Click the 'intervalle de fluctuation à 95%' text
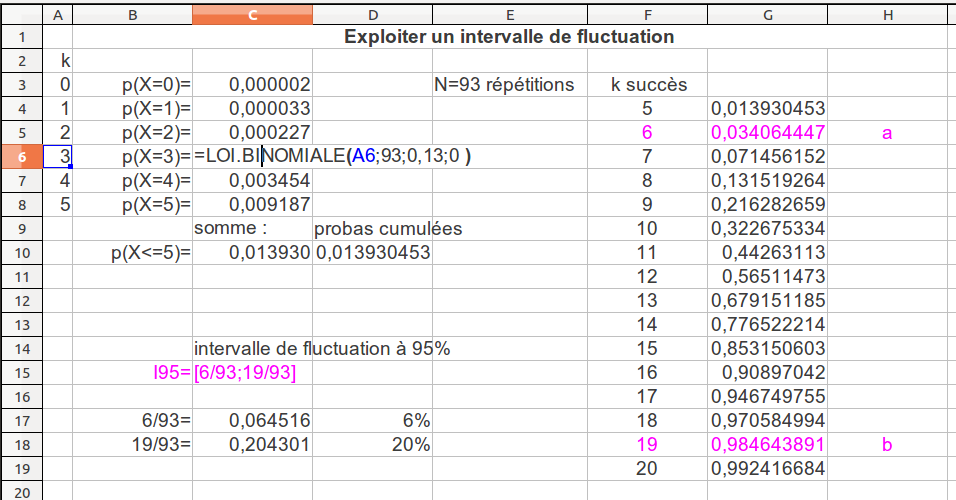Image resolution: width=956 pixels, height=500 pixels. click(x=322, y=349)
